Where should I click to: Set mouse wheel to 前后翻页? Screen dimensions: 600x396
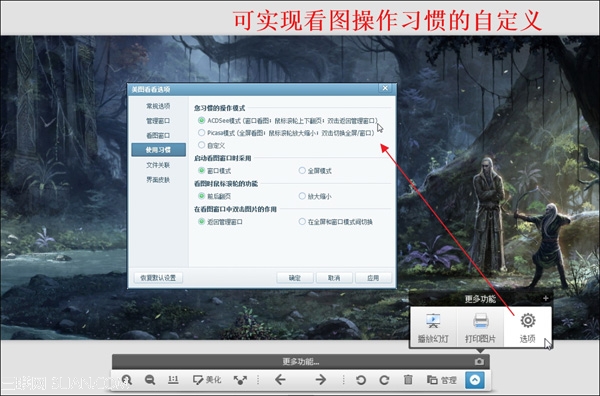coord(202,196)
